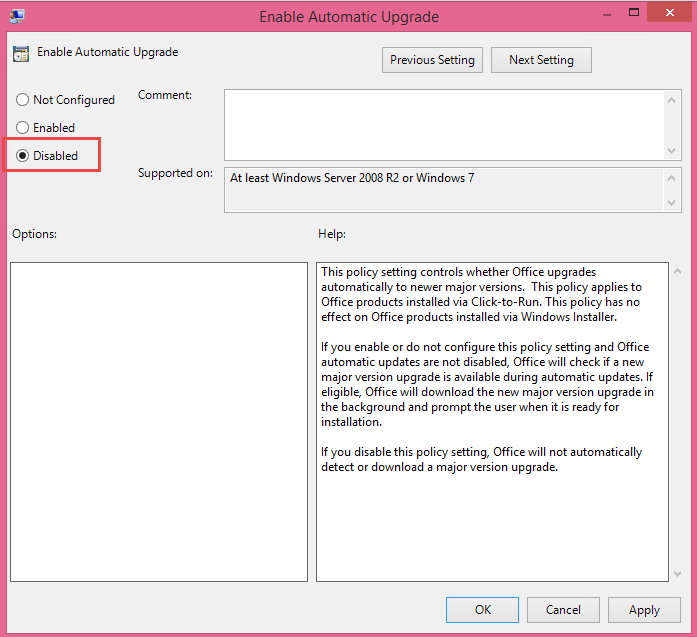
Task: Confirm the setting with OK
Action: pos(482,610)
